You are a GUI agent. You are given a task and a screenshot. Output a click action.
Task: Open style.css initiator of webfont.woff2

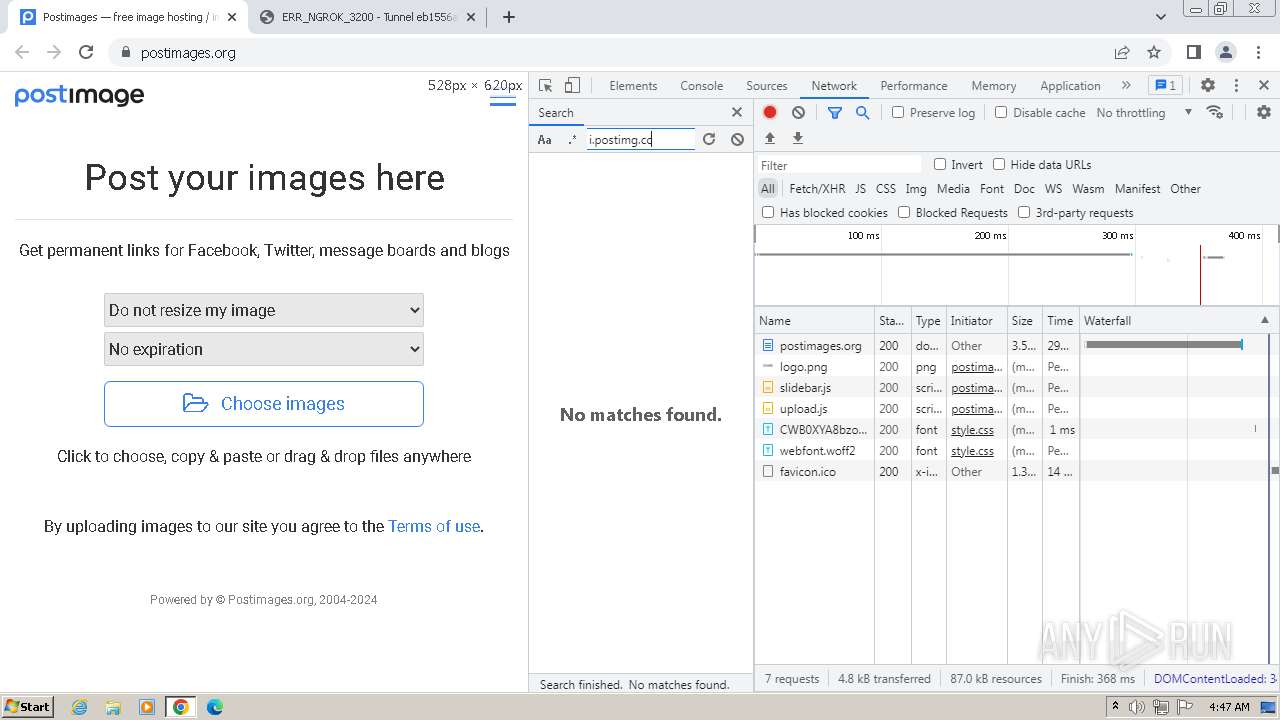point(972,451)
